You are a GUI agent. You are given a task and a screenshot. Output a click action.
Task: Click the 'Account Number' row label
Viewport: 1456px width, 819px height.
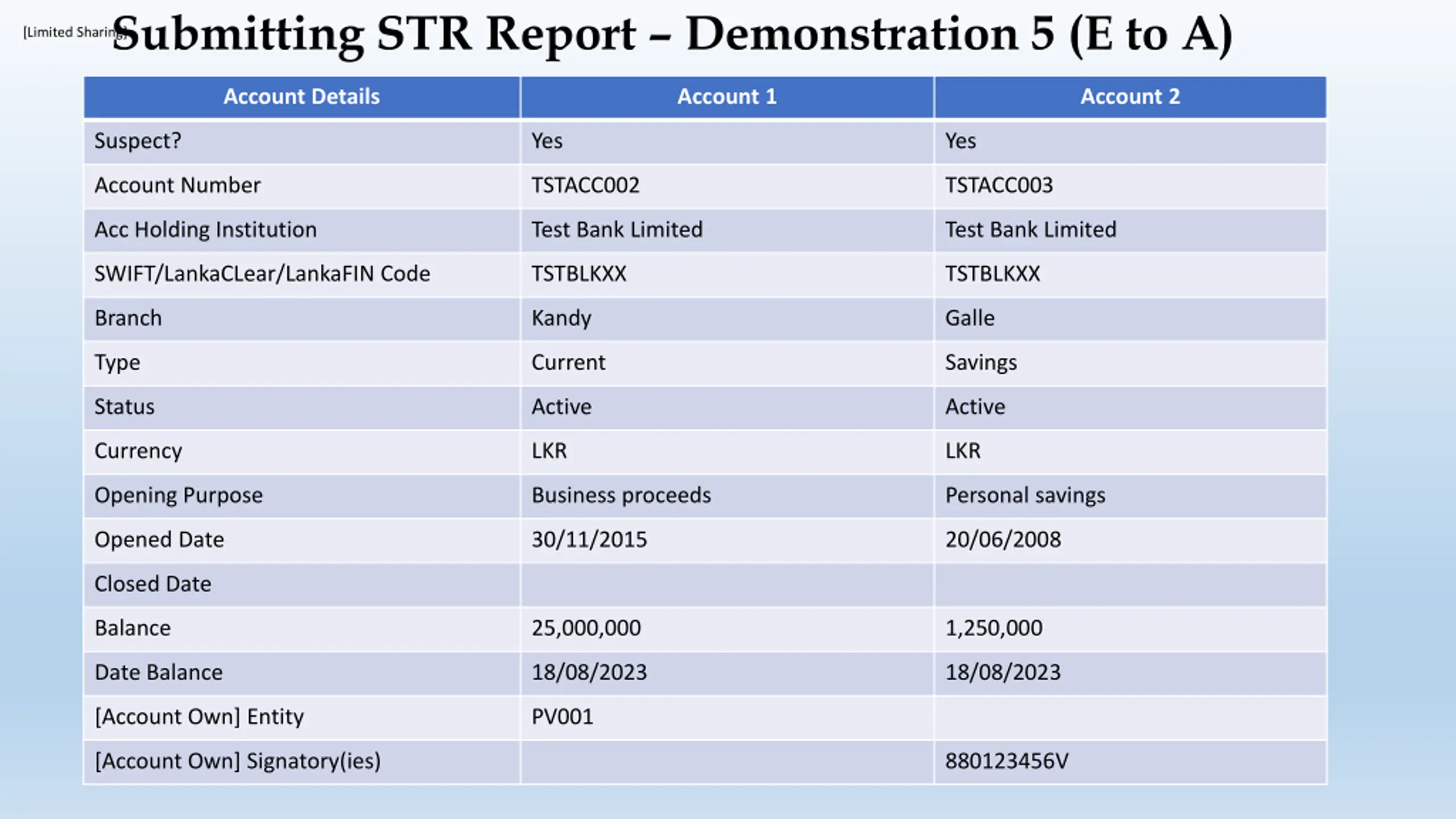coord(177,185)
